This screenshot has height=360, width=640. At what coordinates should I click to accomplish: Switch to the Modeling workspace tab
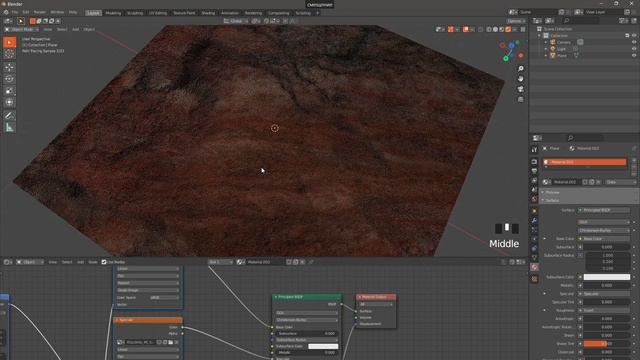tap(113, 13)
